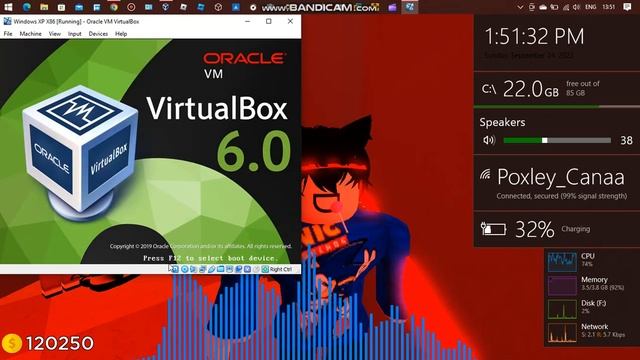
Task: Open the Action Center notifications icon
Action: (627, 7)
